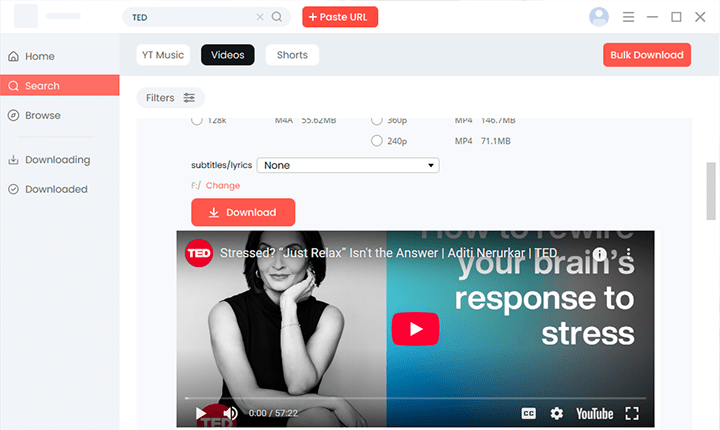Image resolution: width=720 pixels, height=430 pixels.
Task: Click the 0:00 / 57:22 time display
Action: [273, 413]
